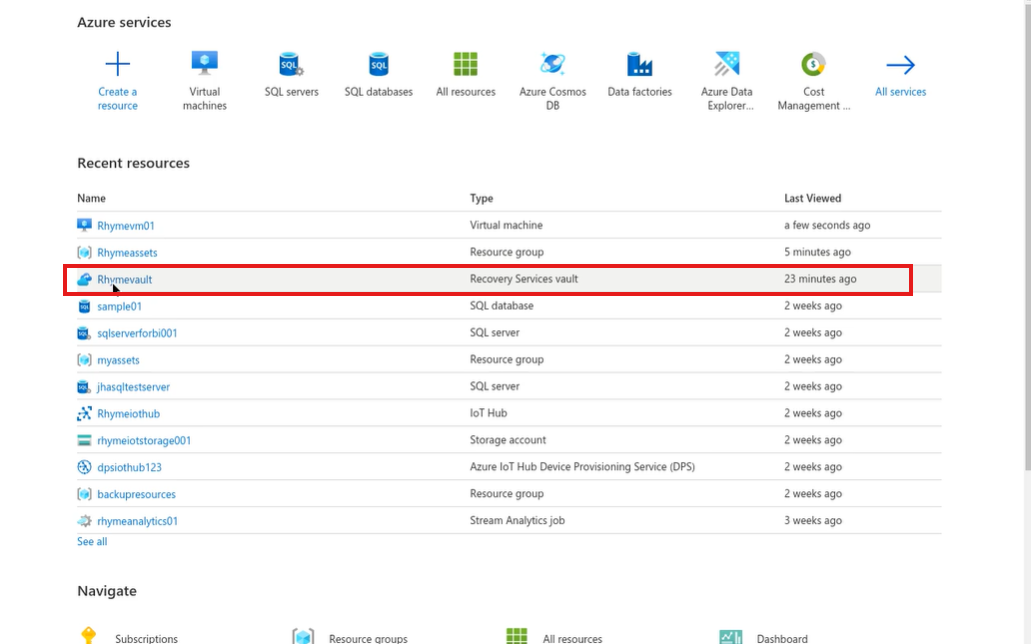Open the sqlserverforbi001 link

(x=137, y=334)
